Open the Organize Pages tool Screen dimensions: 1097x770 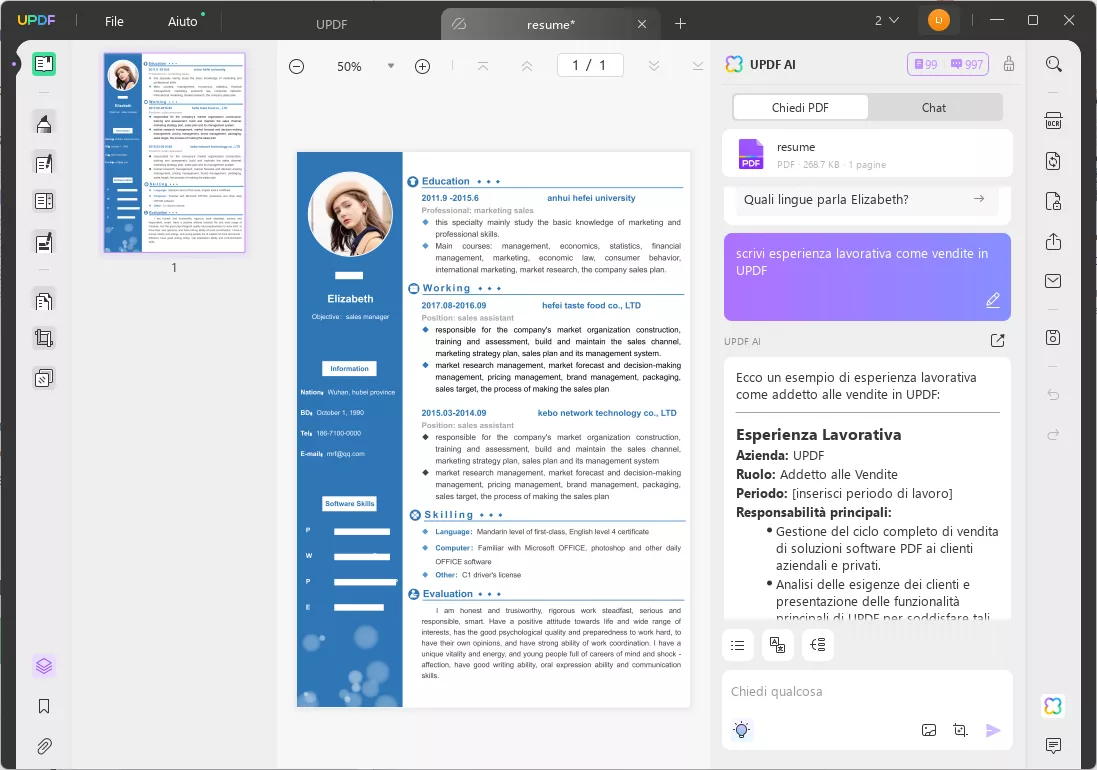tap(44, 301)
